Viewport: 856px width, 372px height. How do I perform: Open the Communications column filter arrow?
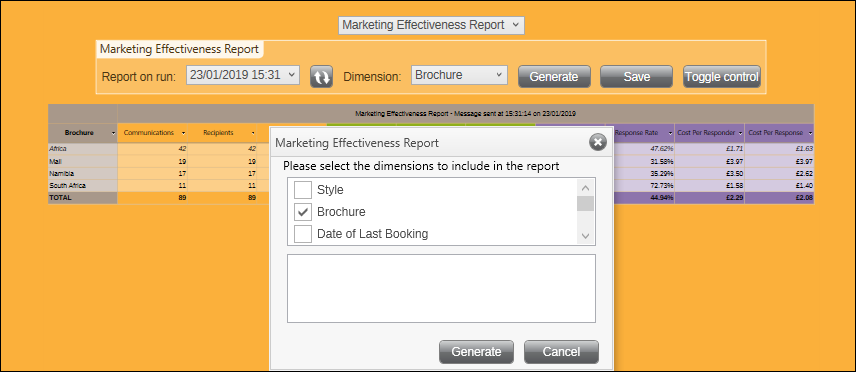click(183, 133)
